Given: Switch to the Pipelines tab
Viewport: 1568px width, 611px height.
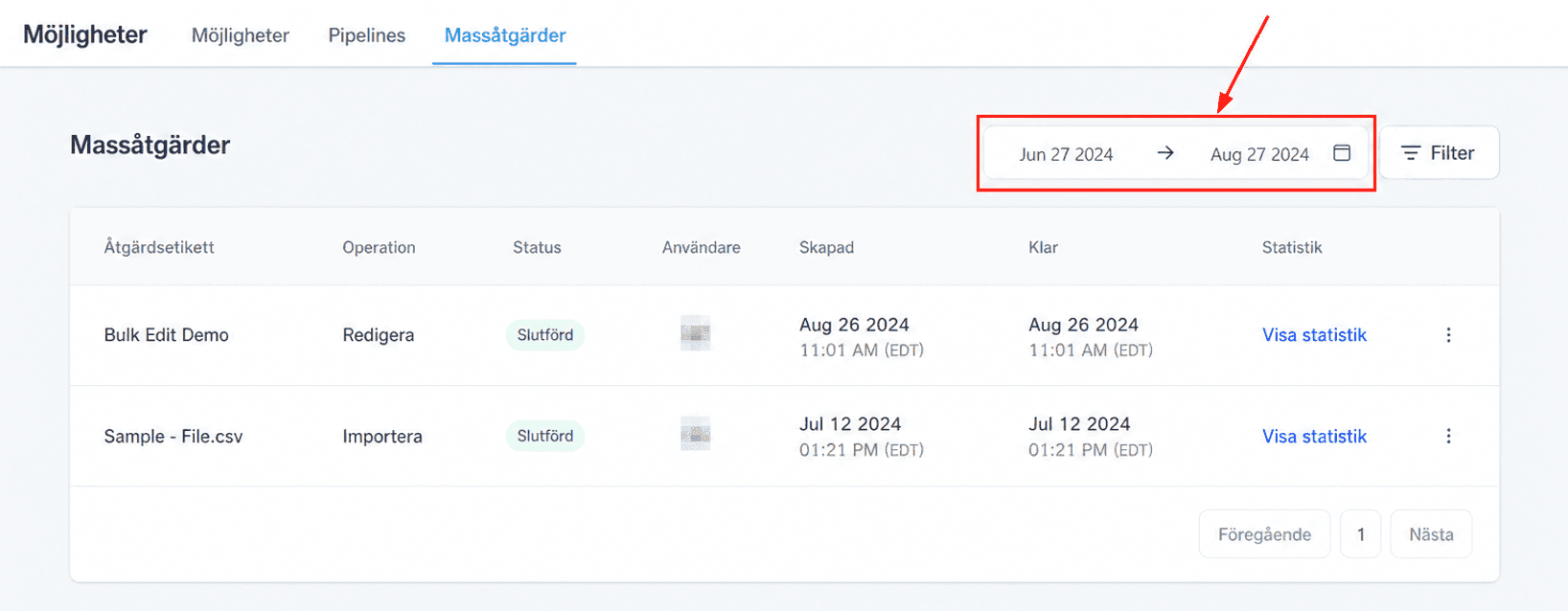Looking at the screenshot, I should tap(367, 35).
